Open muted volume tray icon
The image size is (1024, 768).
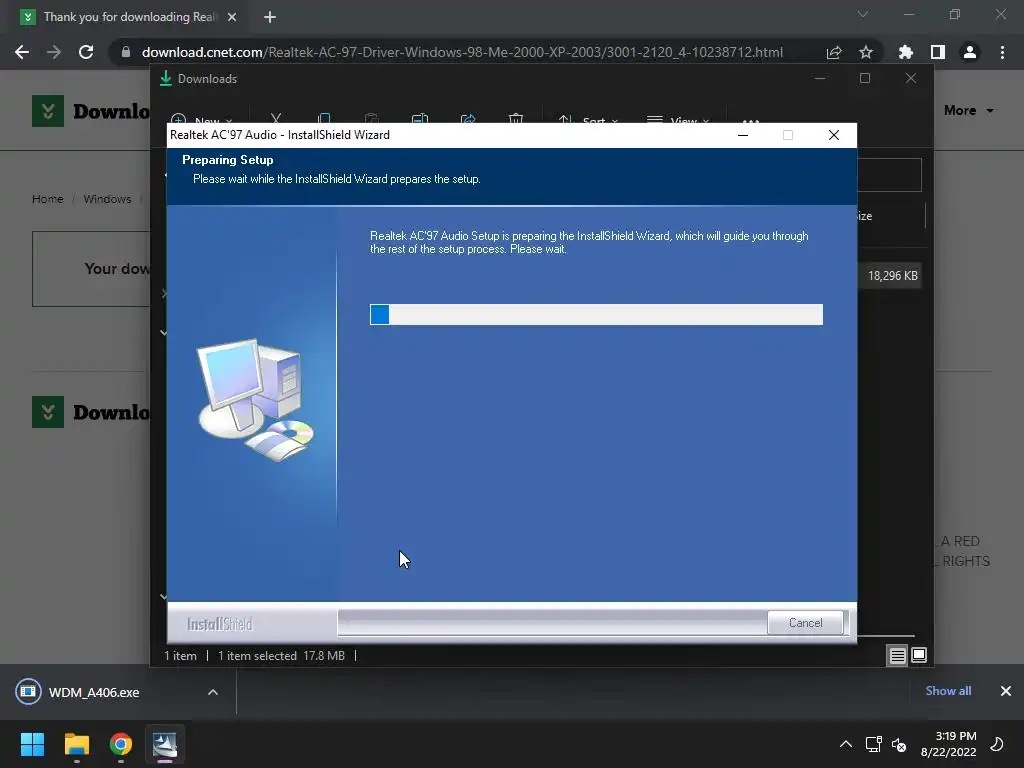(899, 744)
